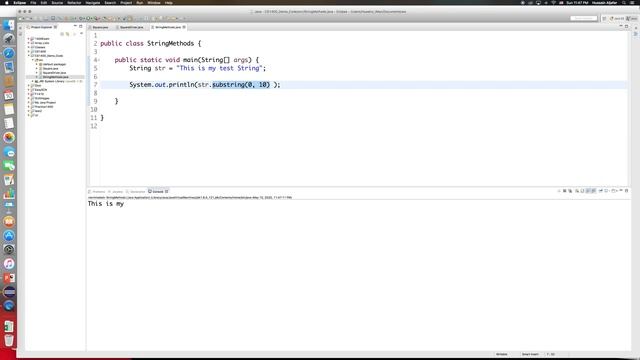Open the SquareDriver.java editor tab
Image resolution: width=640 pixels, height=360 pixels.
click(131, 27)
